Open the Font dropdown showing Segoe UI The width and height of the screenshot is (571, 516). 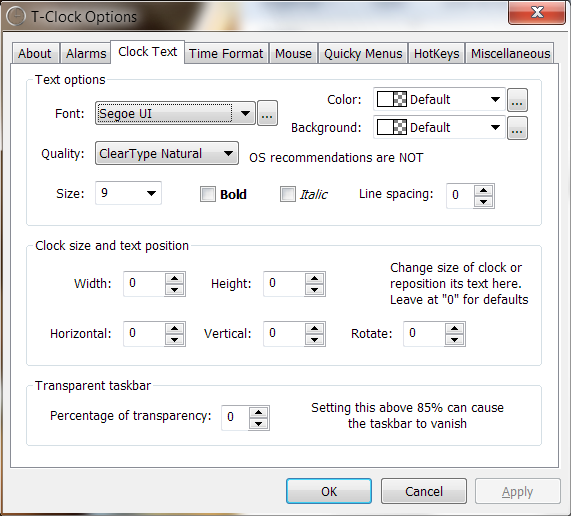tap(175, 113)
